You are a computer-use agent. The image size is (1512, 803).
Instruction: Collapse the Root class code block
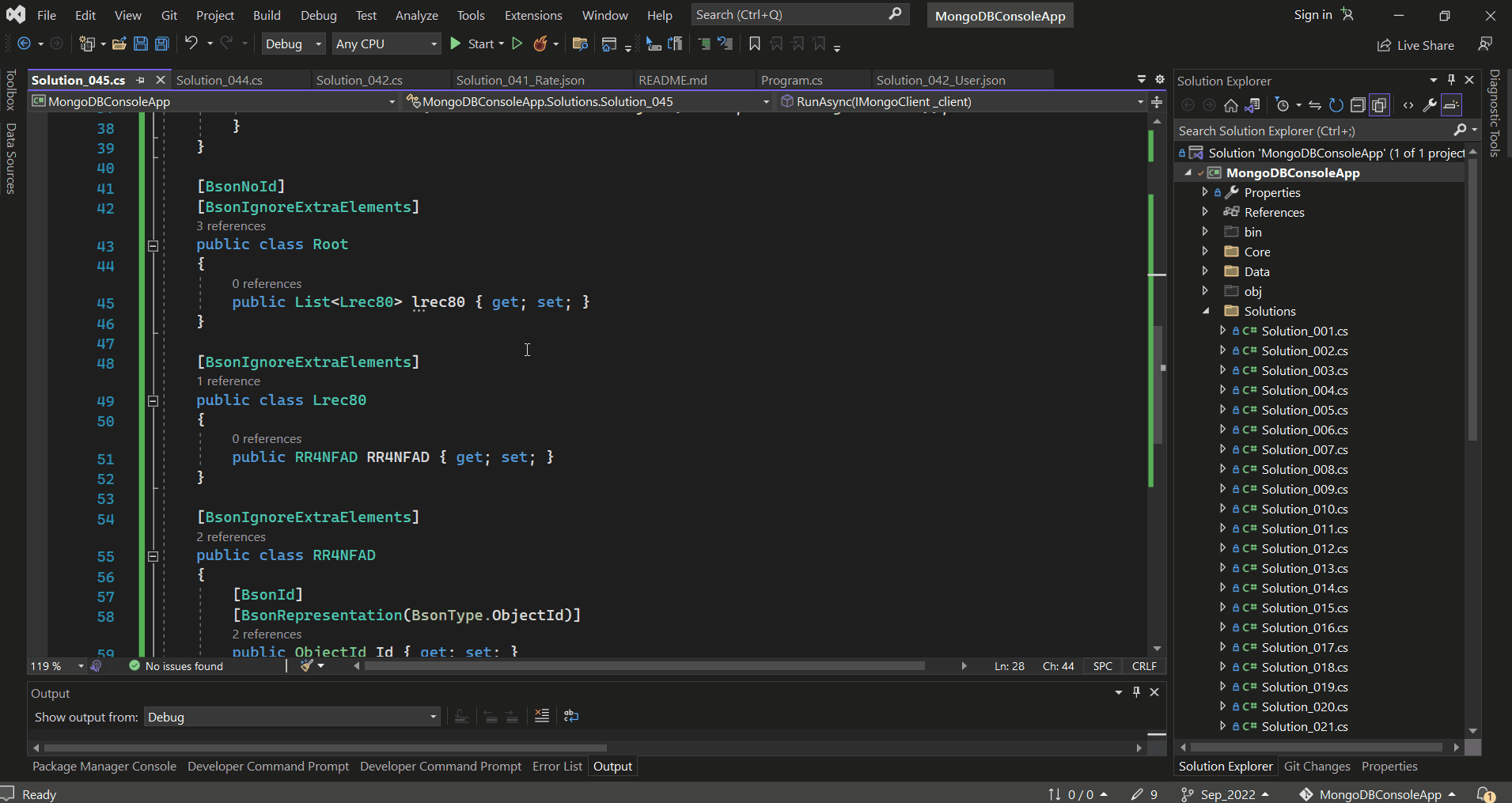[153, 245]
